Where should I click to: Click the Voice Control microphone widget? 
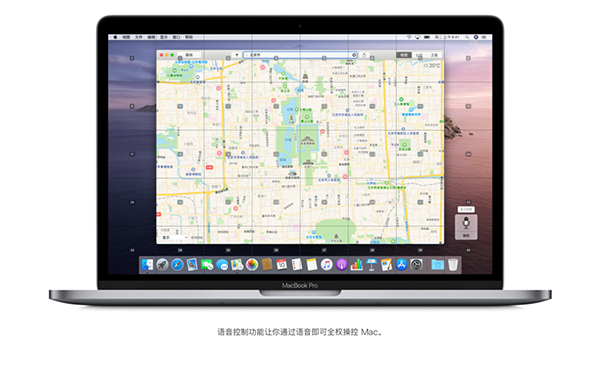[x=466, y=227]
